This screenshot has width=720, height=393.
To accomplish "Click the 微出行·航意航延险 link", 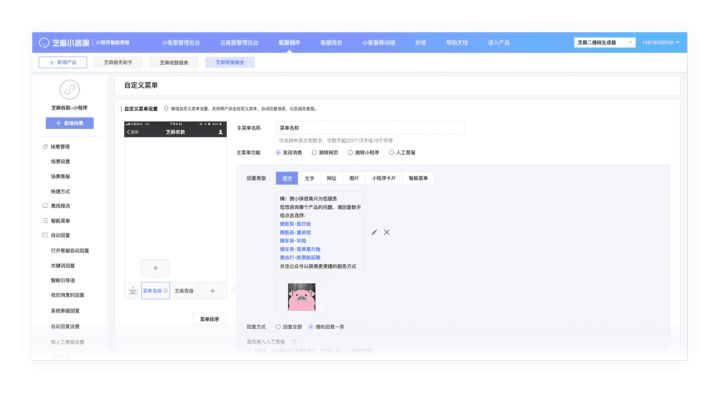I will tap(300, 258).
